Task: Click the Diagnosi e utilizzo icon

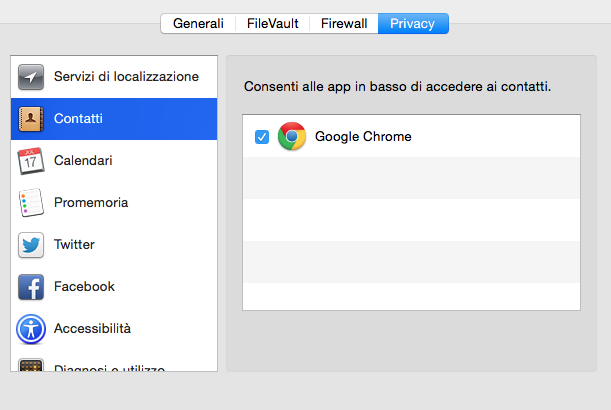Action: [31, 366]
